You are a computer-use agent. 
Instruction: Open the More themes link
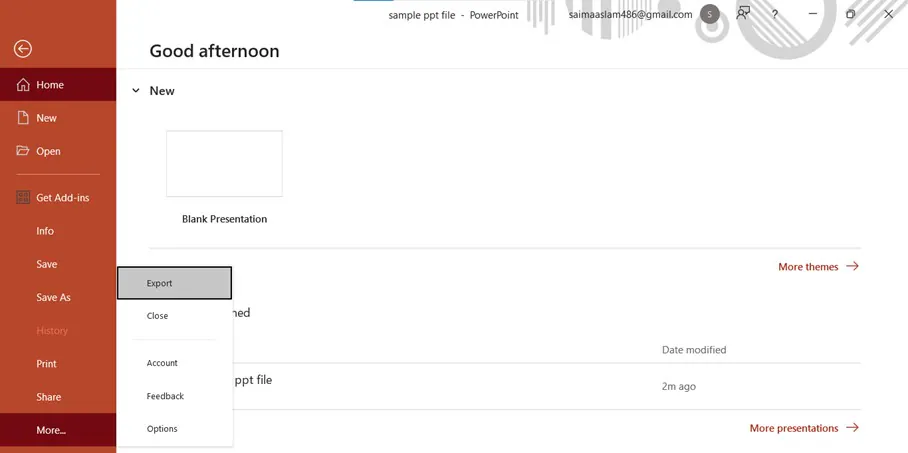point(817,267)
